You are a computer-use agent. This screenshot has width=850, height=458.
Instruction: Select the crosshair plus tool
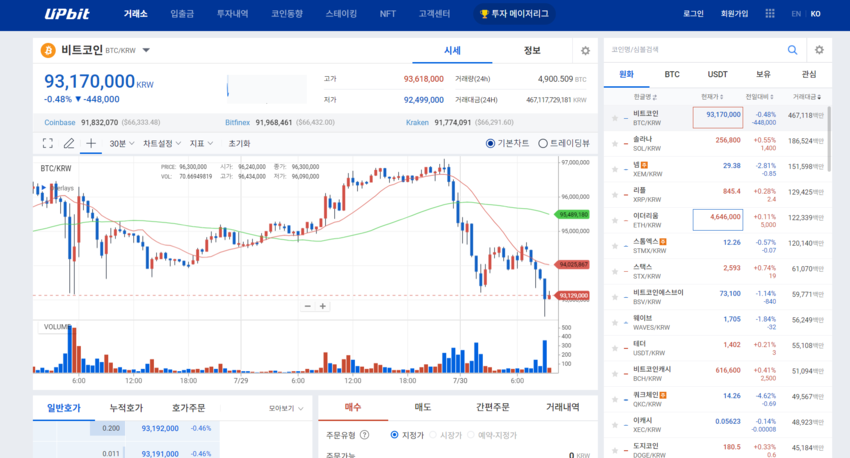(x=91, y=143)
